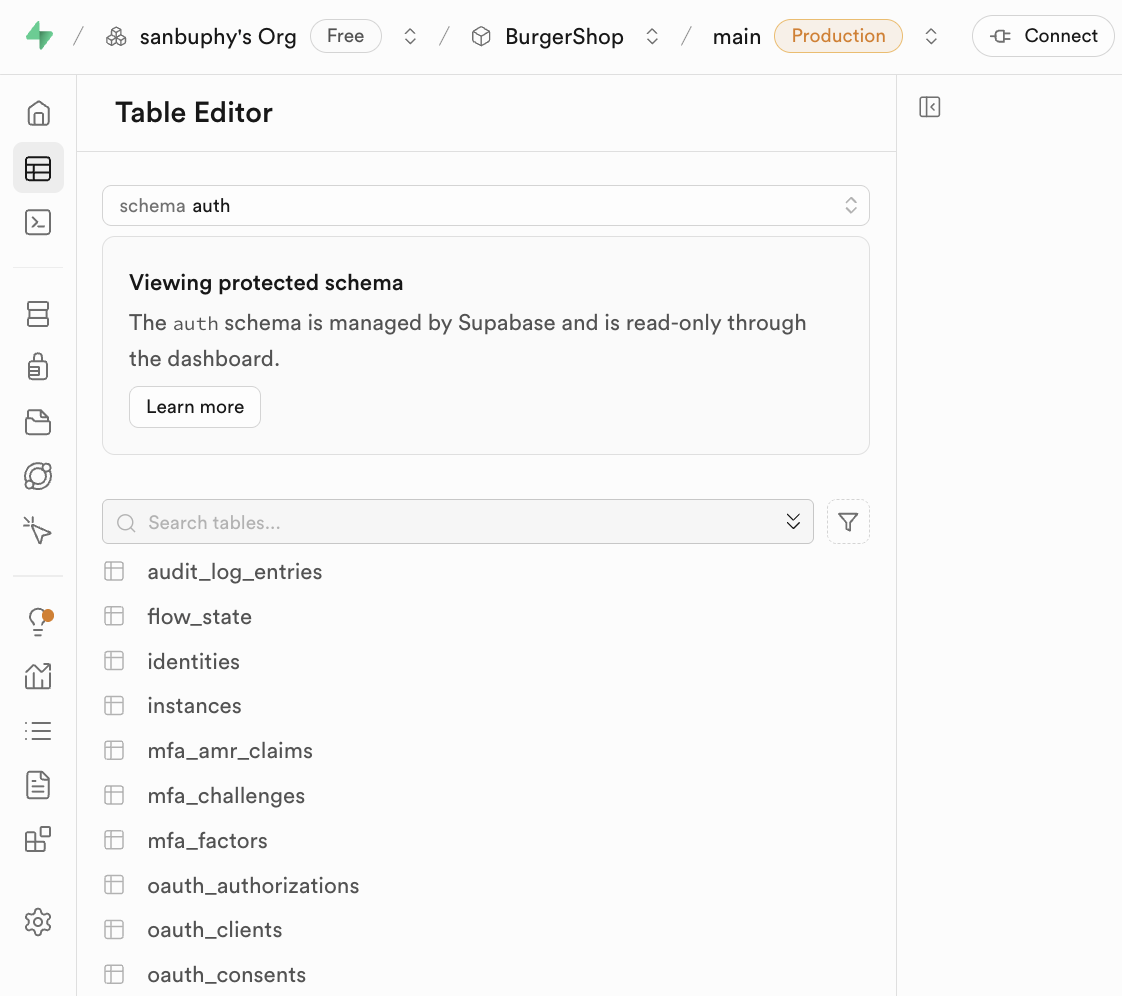Select the mfa_factors table

pyautogui.click(x=207, y=841)
